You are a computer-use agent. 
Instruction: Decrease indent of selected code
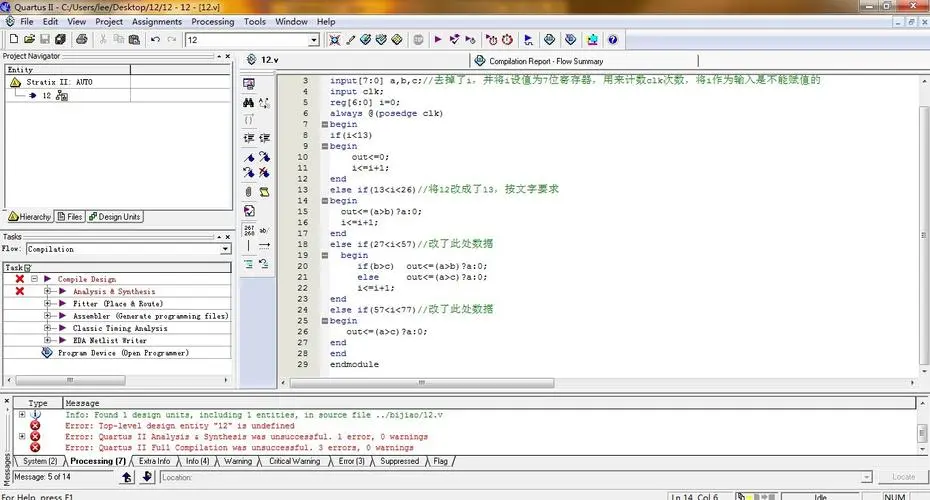point(264,138)
